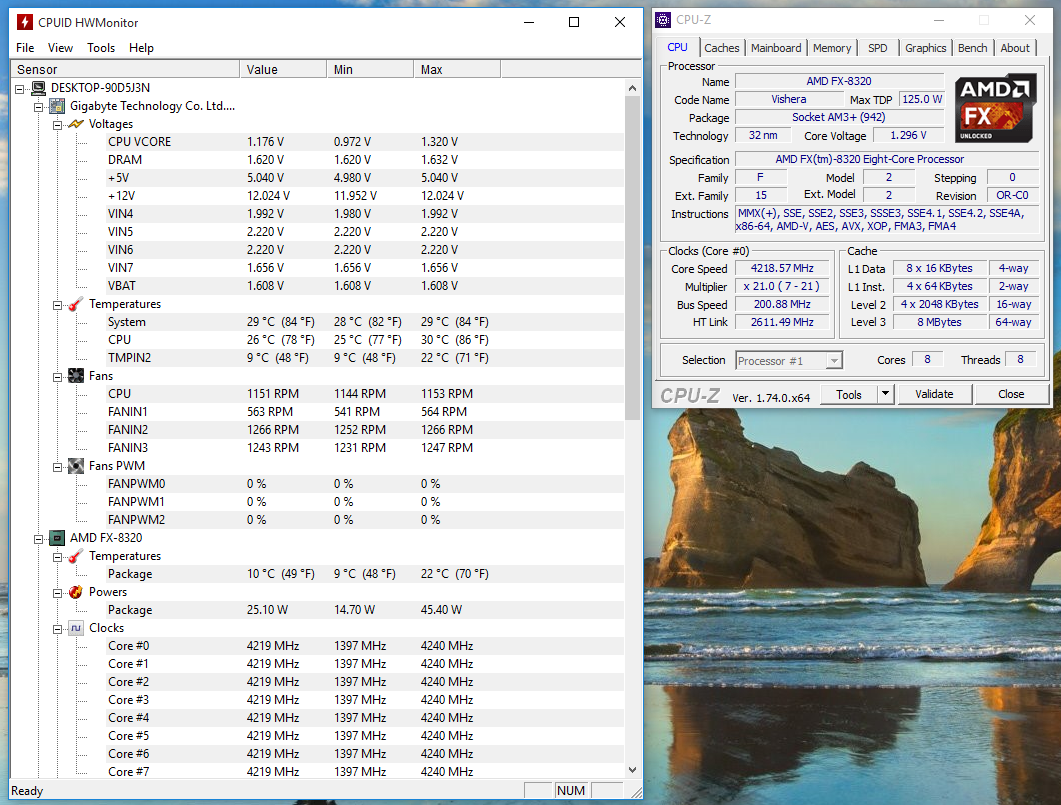Switch to the Graphics tab in CPU-Z
This screenshot has height=805, width=1061.
pos(926,48)
